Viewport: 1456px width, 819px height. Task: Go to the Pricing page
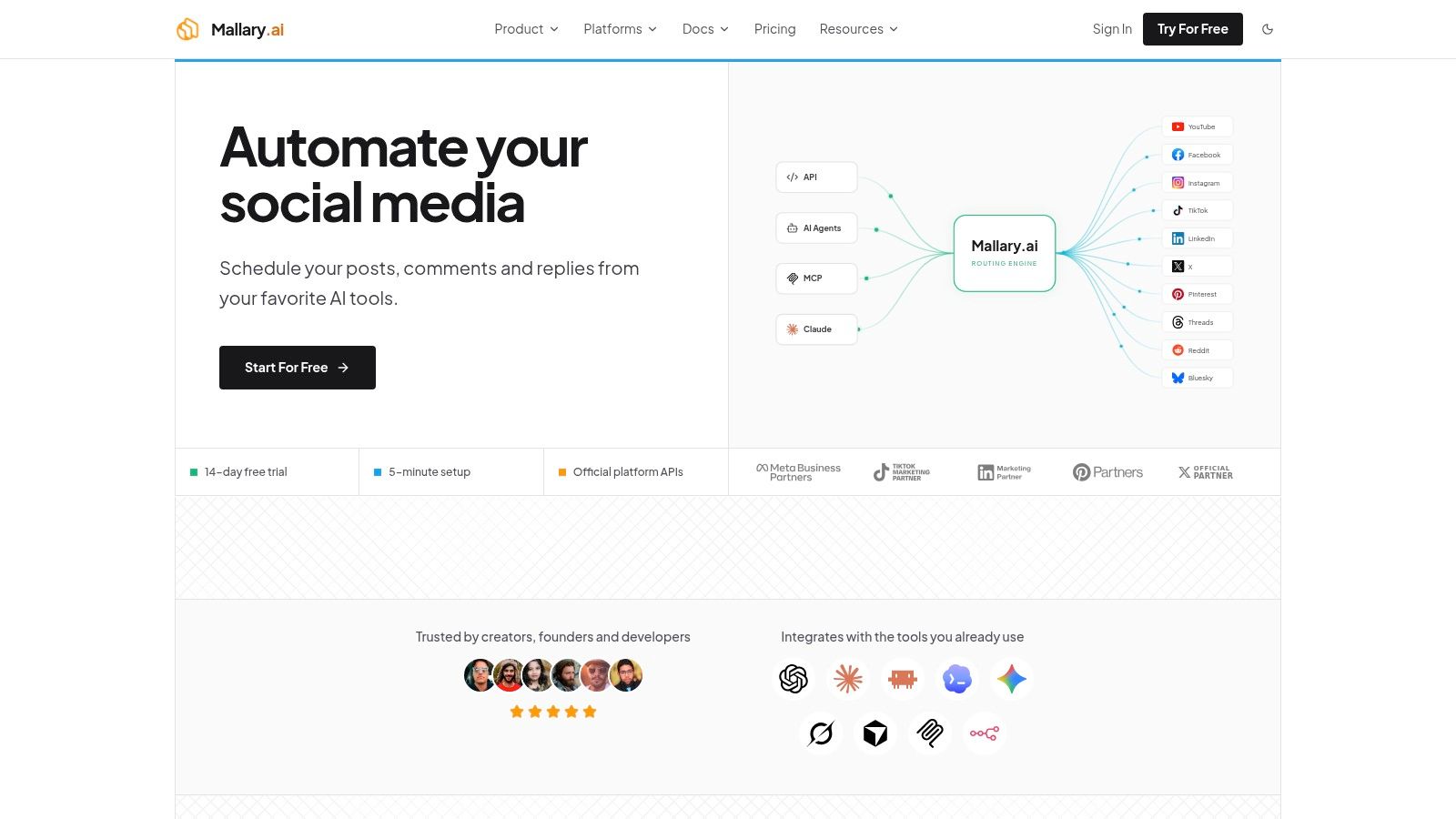pyautogui.click(x=774, y=29)
